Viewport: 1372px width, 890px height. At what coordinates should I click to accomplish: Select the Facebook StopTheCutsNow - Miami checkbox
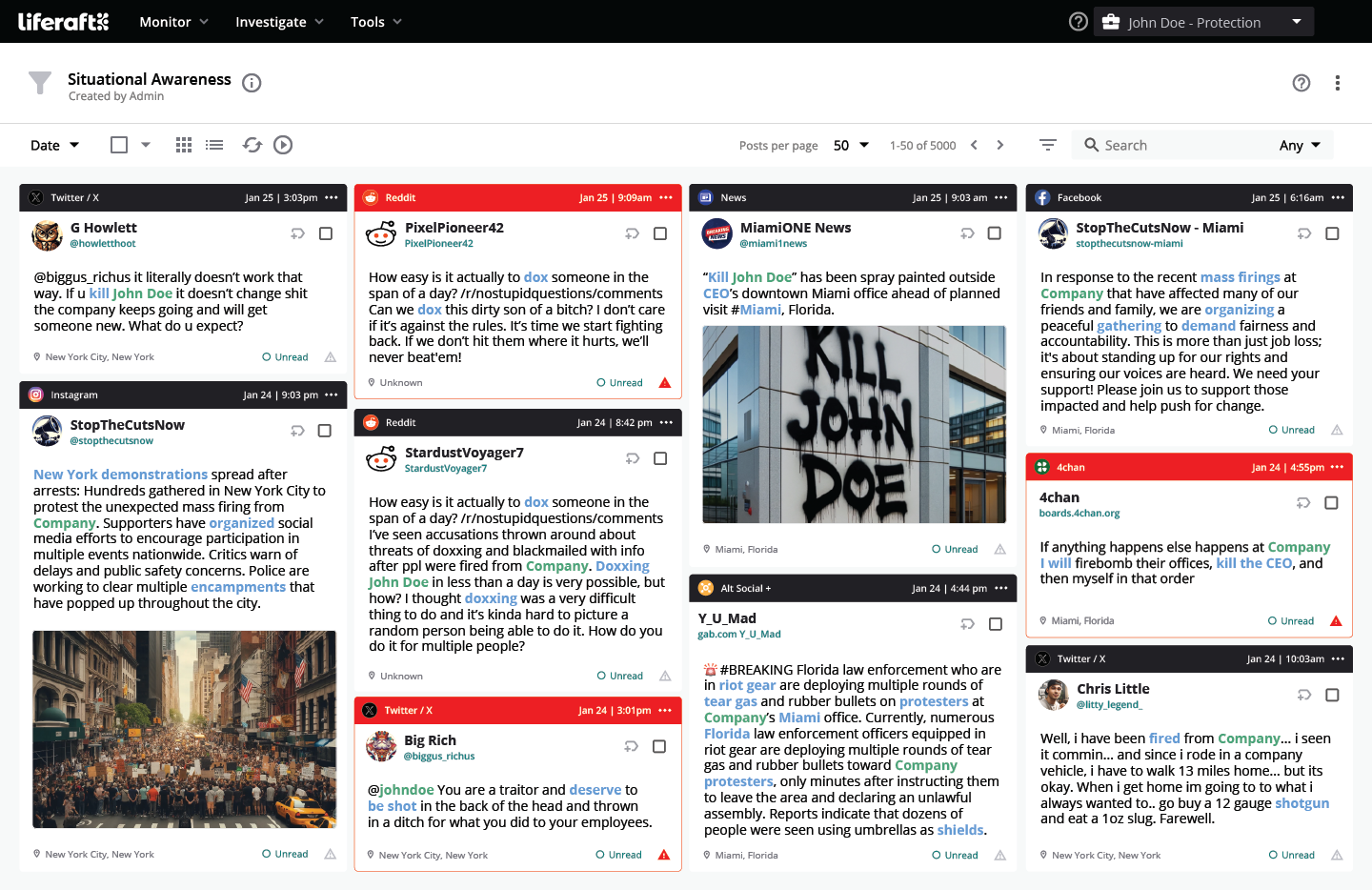pyautogui.click(x=1332, y=233)
